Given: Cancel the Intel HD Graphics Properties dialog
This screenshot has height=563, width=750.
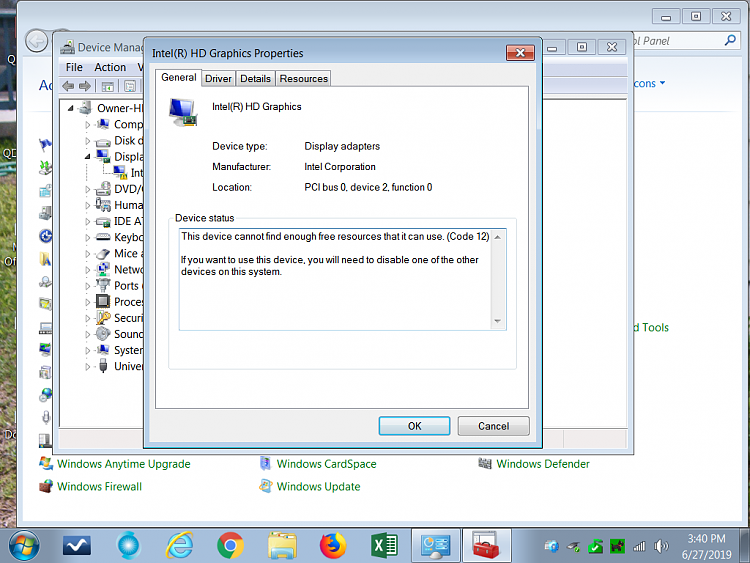Looking at the screenshot, I should point(493,426).
